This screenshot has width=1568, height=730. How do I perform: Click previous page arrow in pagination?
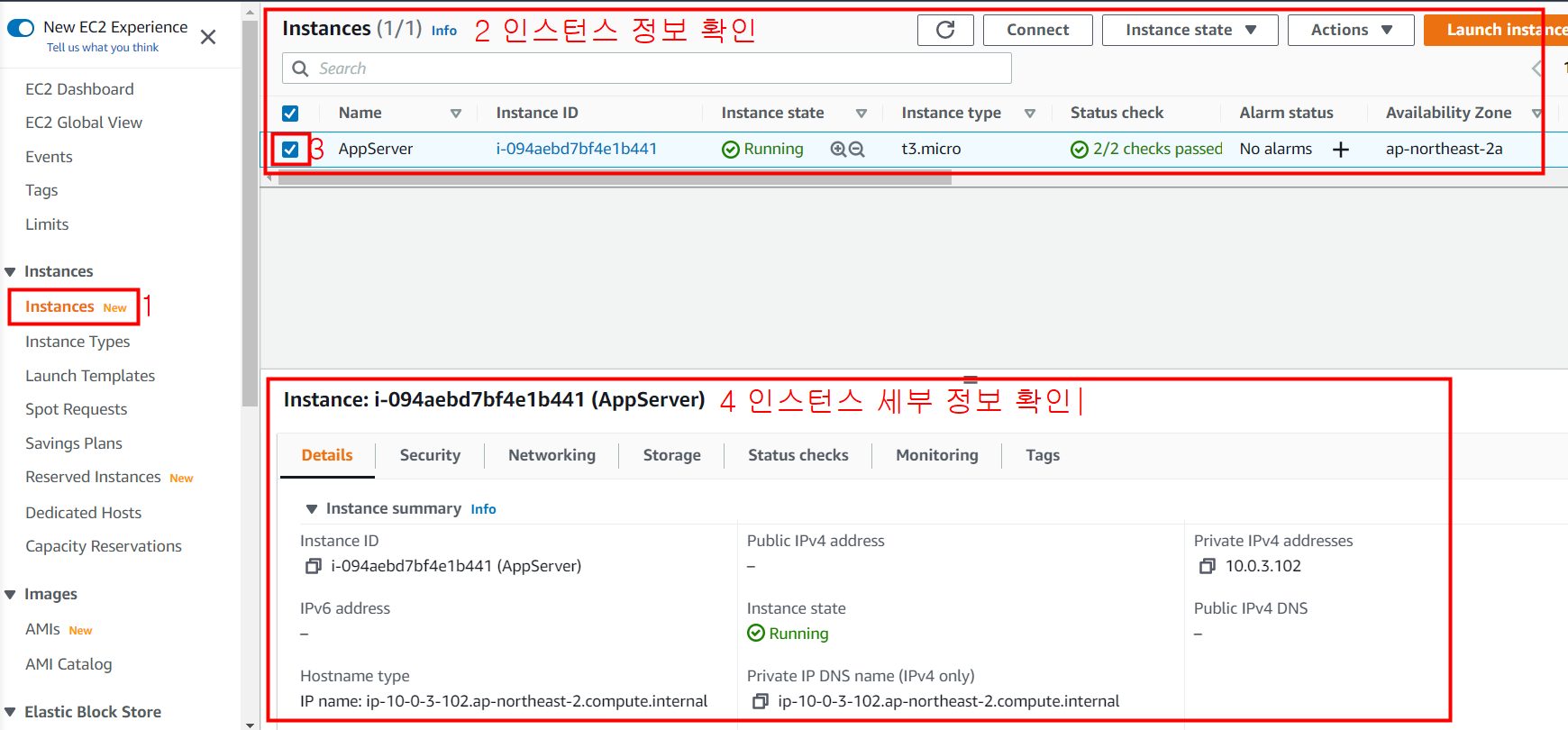click(1537, 68)
